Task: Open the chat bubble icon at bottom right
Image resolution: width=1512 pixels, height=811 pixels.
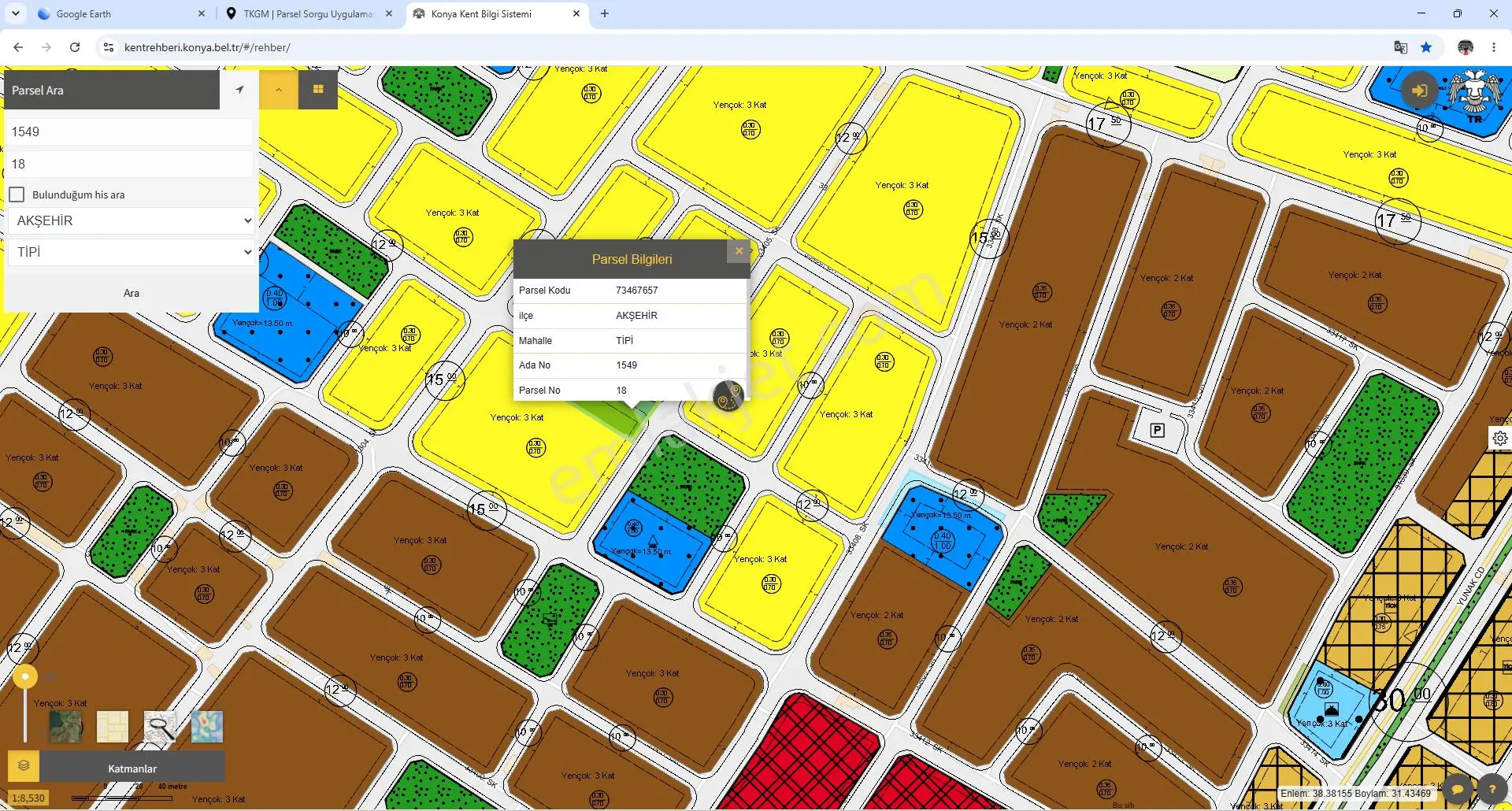Action: (x=1458, y=788)
